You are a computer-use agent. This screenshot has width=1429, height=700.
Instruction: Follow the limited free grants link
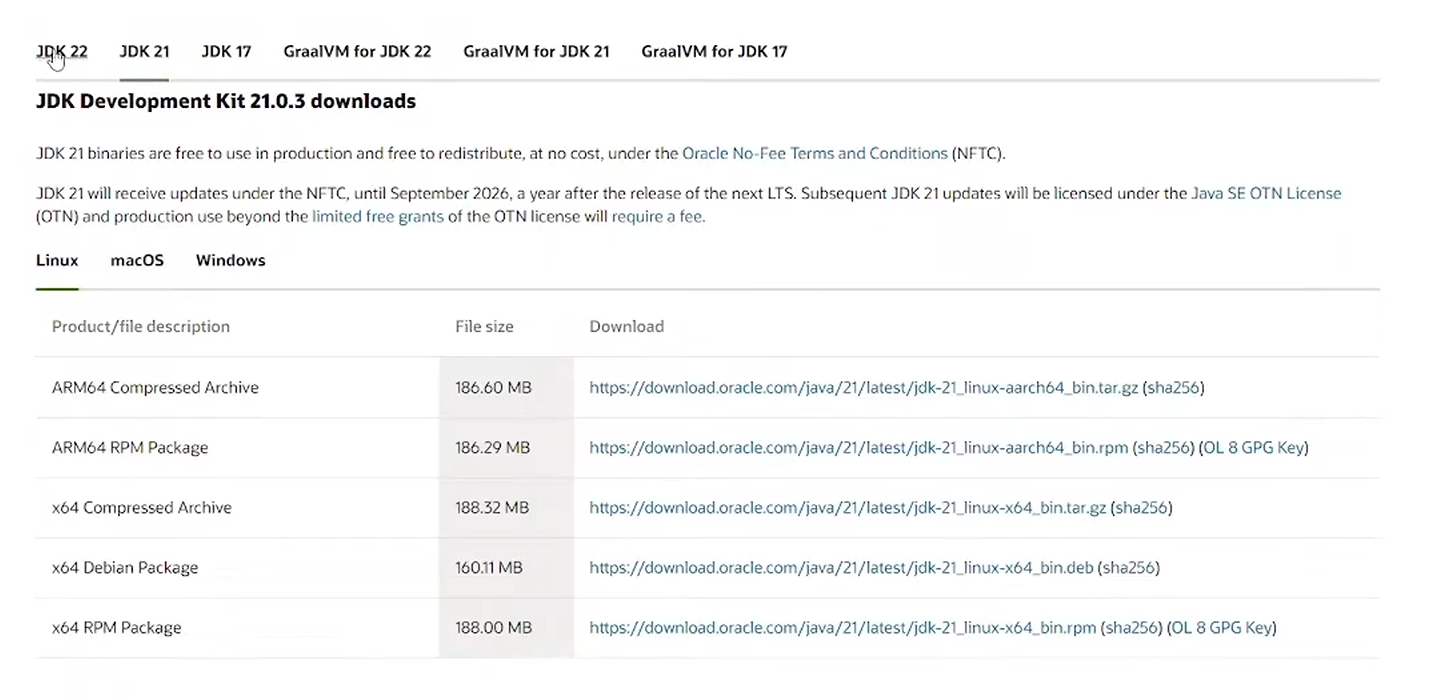pos(378,216)
